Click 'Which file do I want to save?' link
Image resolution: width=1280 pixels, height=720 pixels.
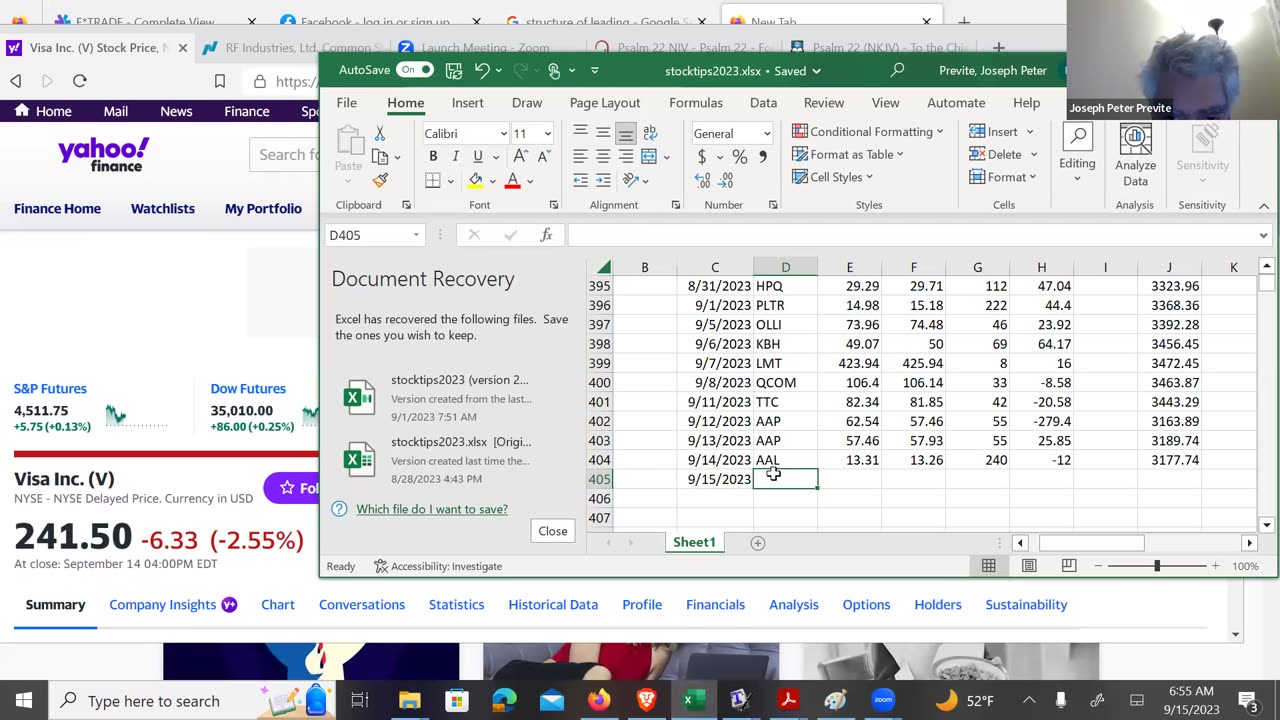pyautogui.click(x=432, y=509)
